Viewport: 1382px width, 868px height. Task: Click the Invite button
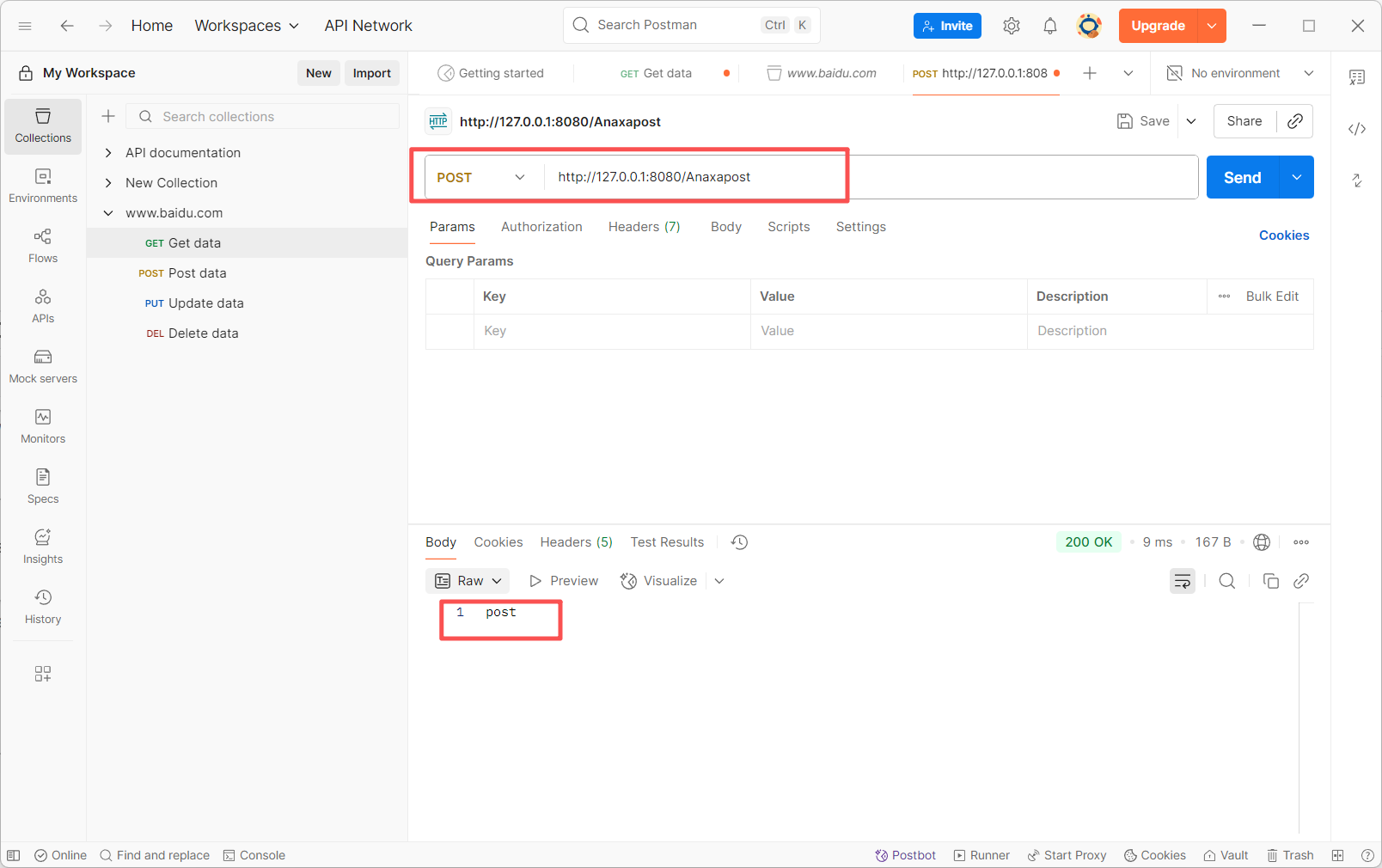(947, 26)
